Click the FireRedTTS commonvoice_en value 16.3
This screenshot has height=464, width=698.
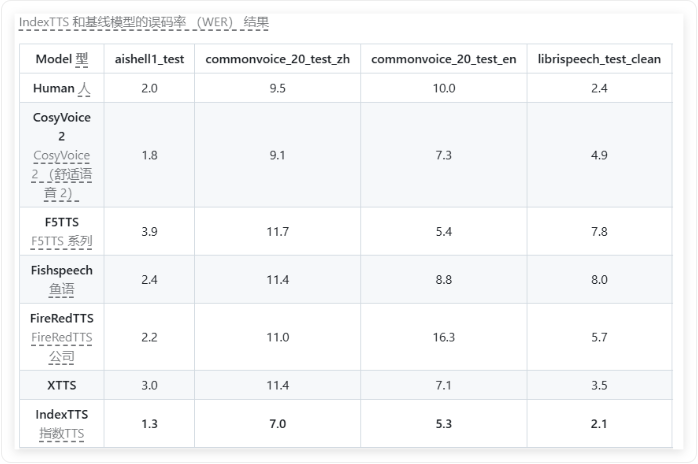tap(444, 337)
